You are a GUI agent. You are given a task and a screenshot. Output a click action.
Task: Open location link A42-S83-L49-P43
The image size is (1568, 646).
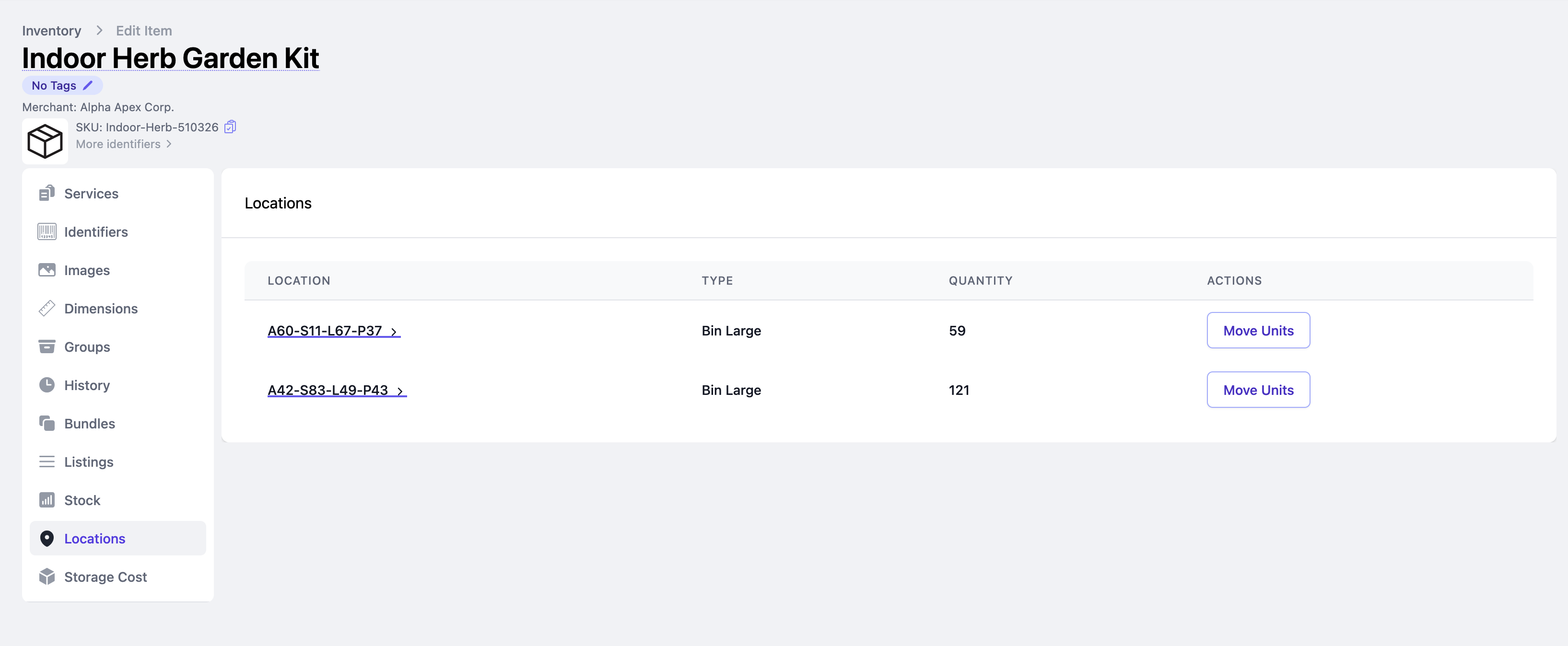click(328, 390)
